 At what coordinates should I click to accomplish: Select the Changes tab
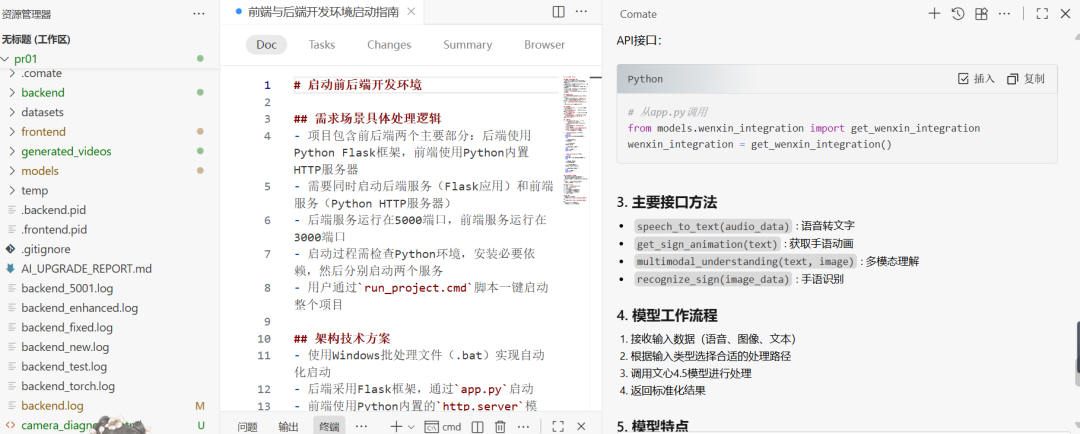[389, 45]
